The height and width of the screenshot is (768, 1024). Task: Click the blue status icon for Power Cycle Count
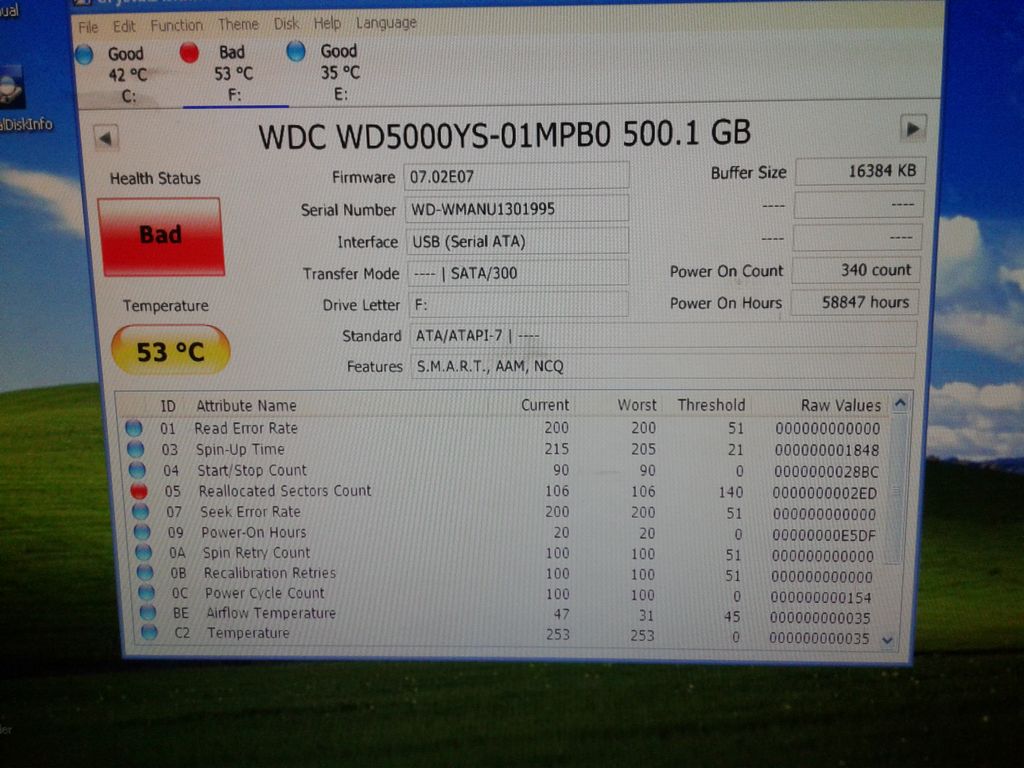click(146, 593)
